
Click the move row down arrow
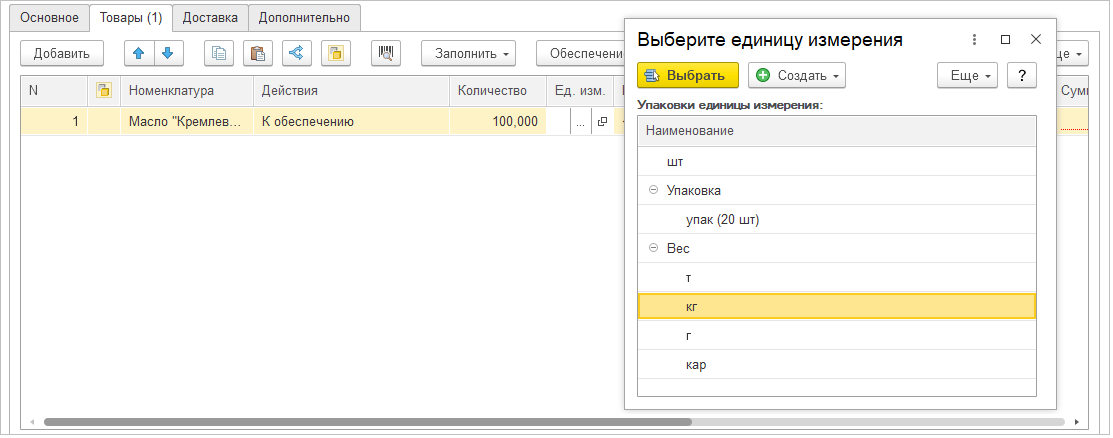pos(167,53)
